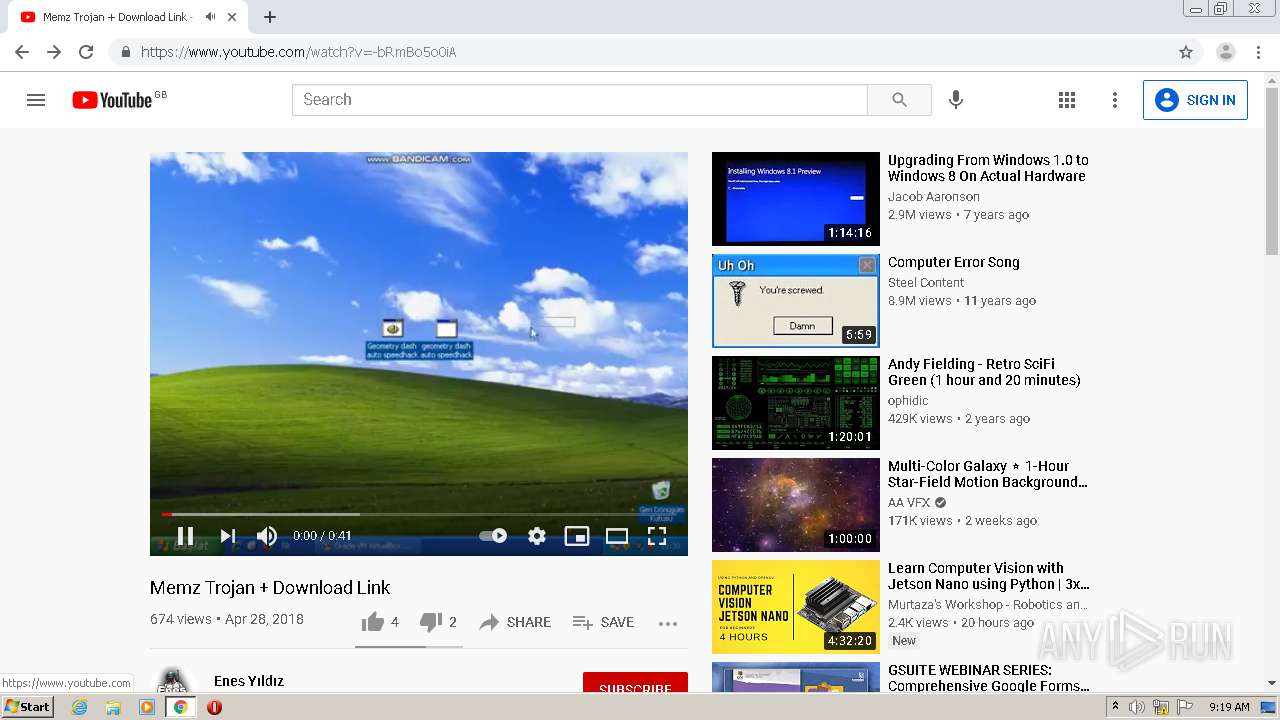
Task: Open the Enes Yıldız channel link
Action: coord(249,681)
